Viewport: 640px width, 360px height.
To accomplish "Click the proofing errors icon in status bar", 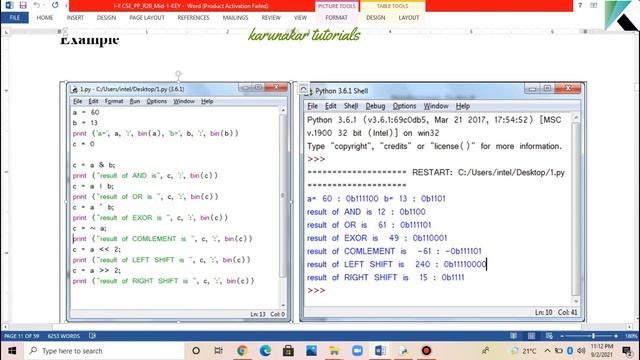I will [92, 336].
